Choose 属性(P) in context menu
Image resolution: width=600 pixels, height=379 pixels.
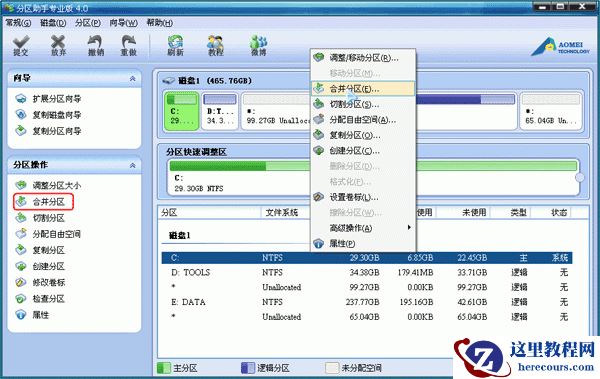point(363,243)
